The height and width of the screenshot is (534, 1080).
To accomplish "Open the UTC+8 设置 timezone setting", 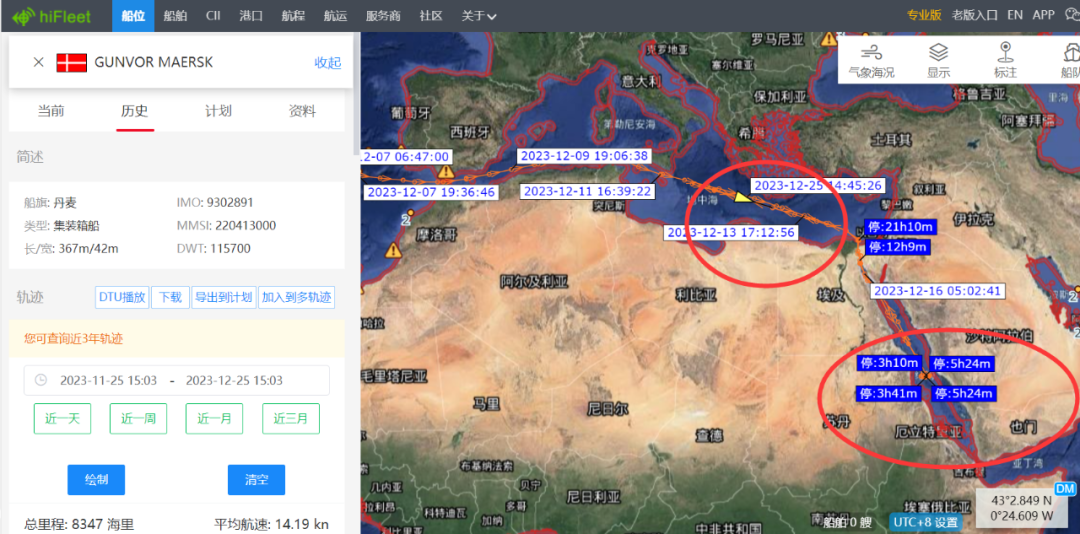I will [925, 522].
